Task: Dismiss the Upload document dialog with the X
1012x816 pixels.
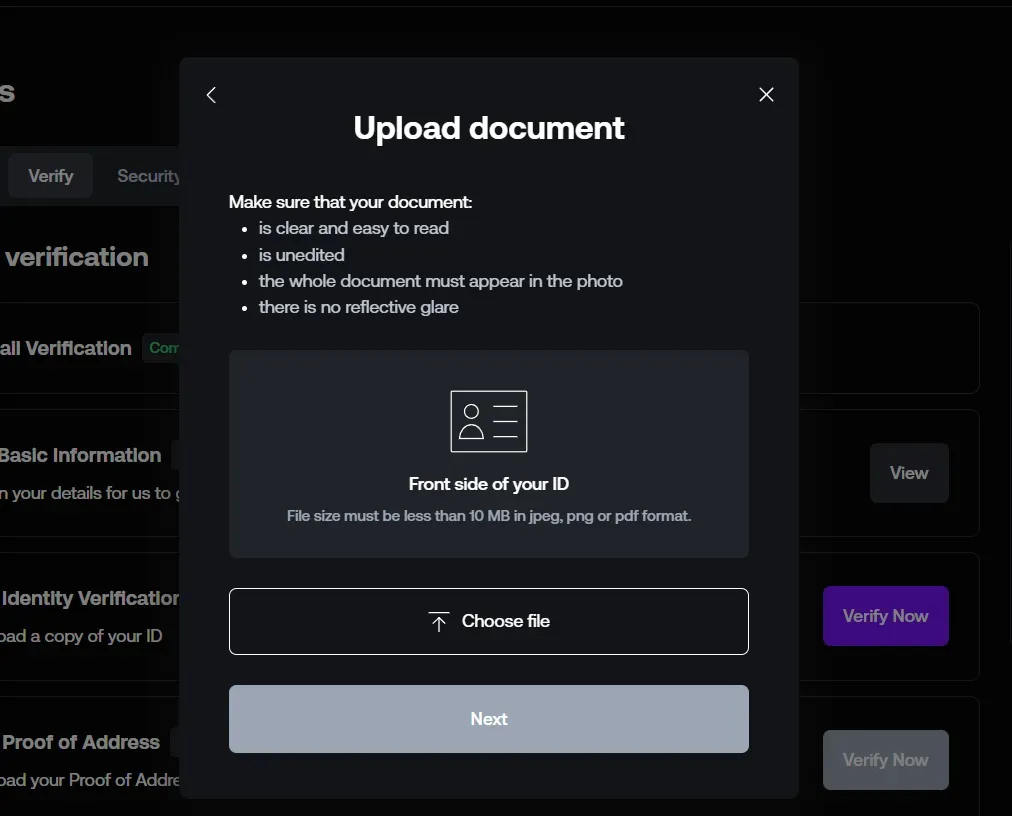Action: (x=766, y=94)
